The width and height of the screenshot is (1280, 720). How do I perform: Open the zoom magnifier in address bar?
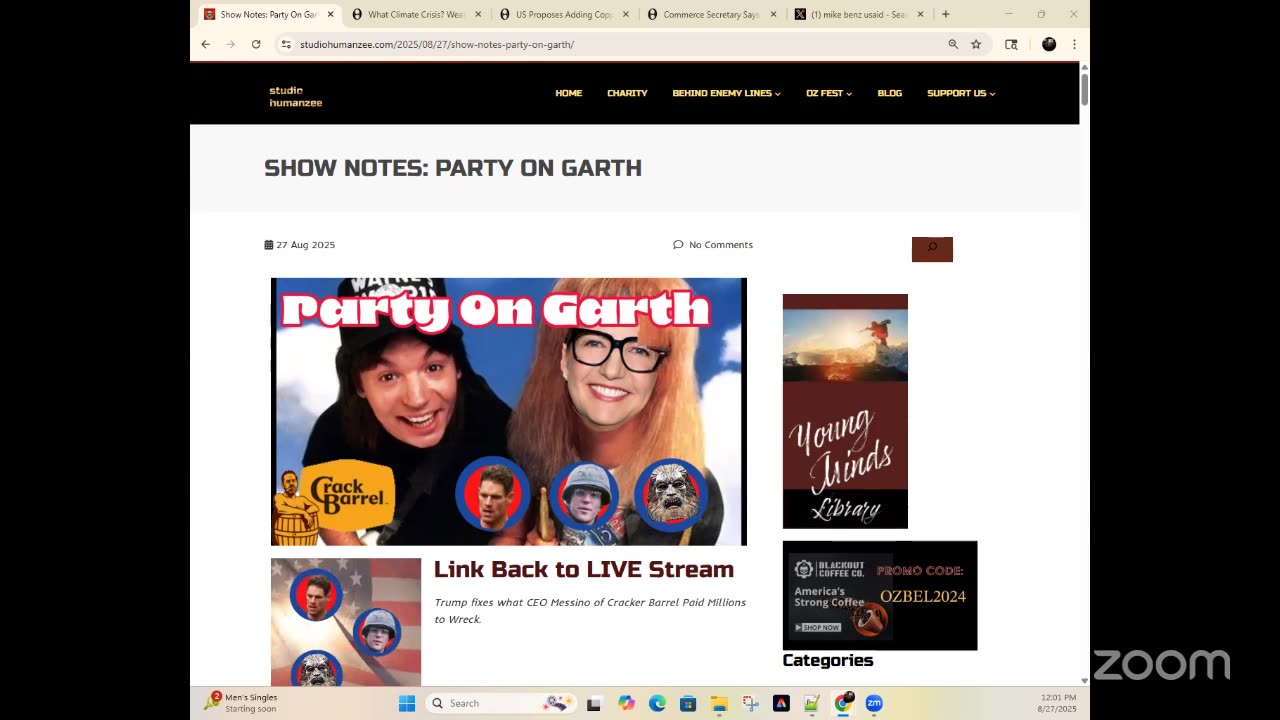953,44
